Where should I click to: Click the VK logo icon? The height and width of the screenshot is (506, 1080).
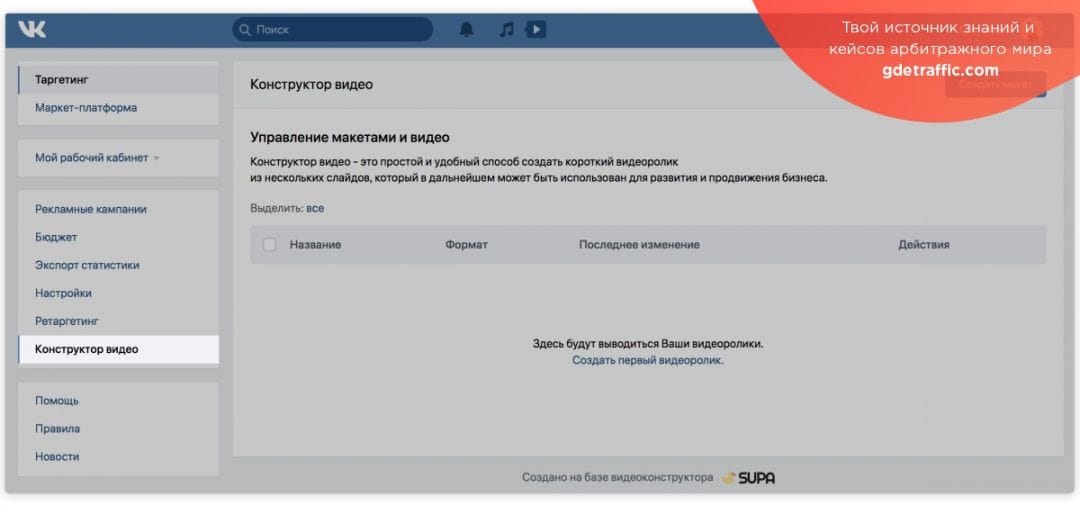pos(32,30)
